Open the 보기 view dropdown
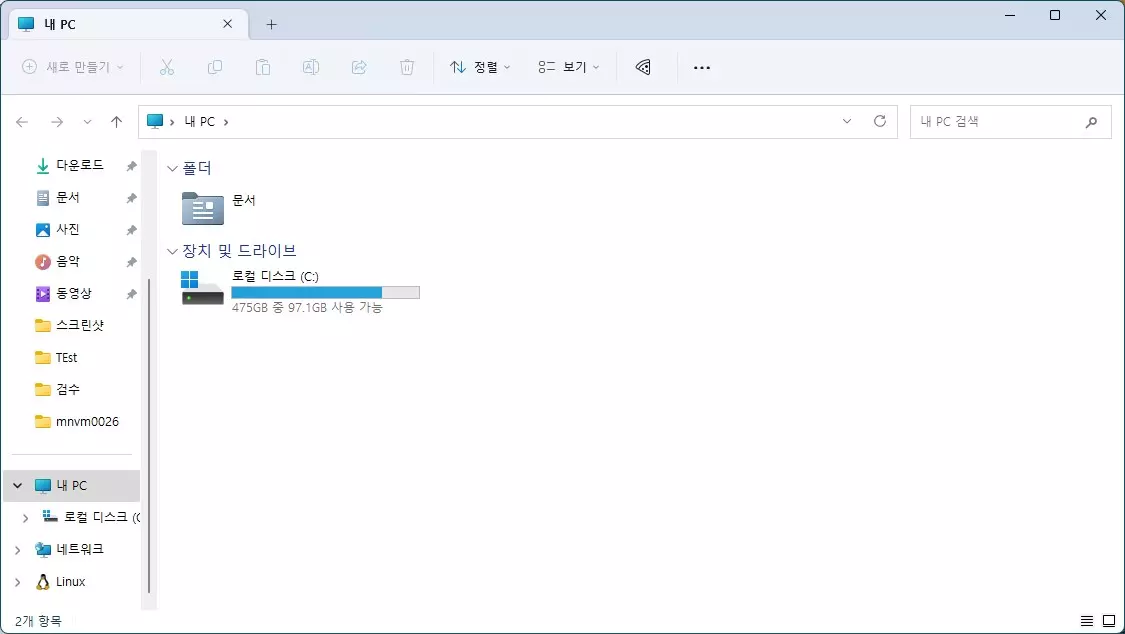This screenshot has height=634, width=1125. coord(568,67)
